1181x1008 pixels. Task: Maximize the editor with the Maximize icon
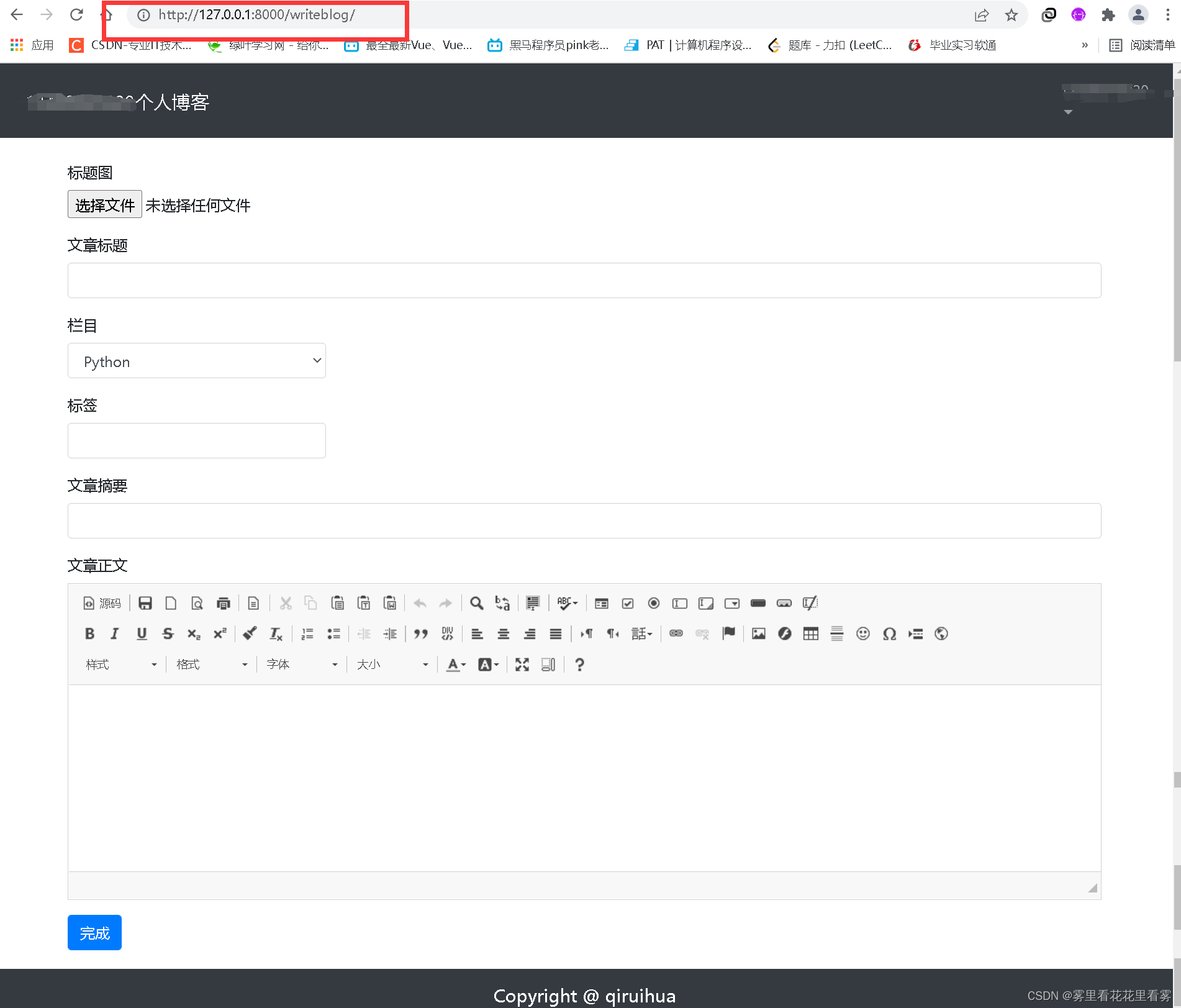click(522, 665)
